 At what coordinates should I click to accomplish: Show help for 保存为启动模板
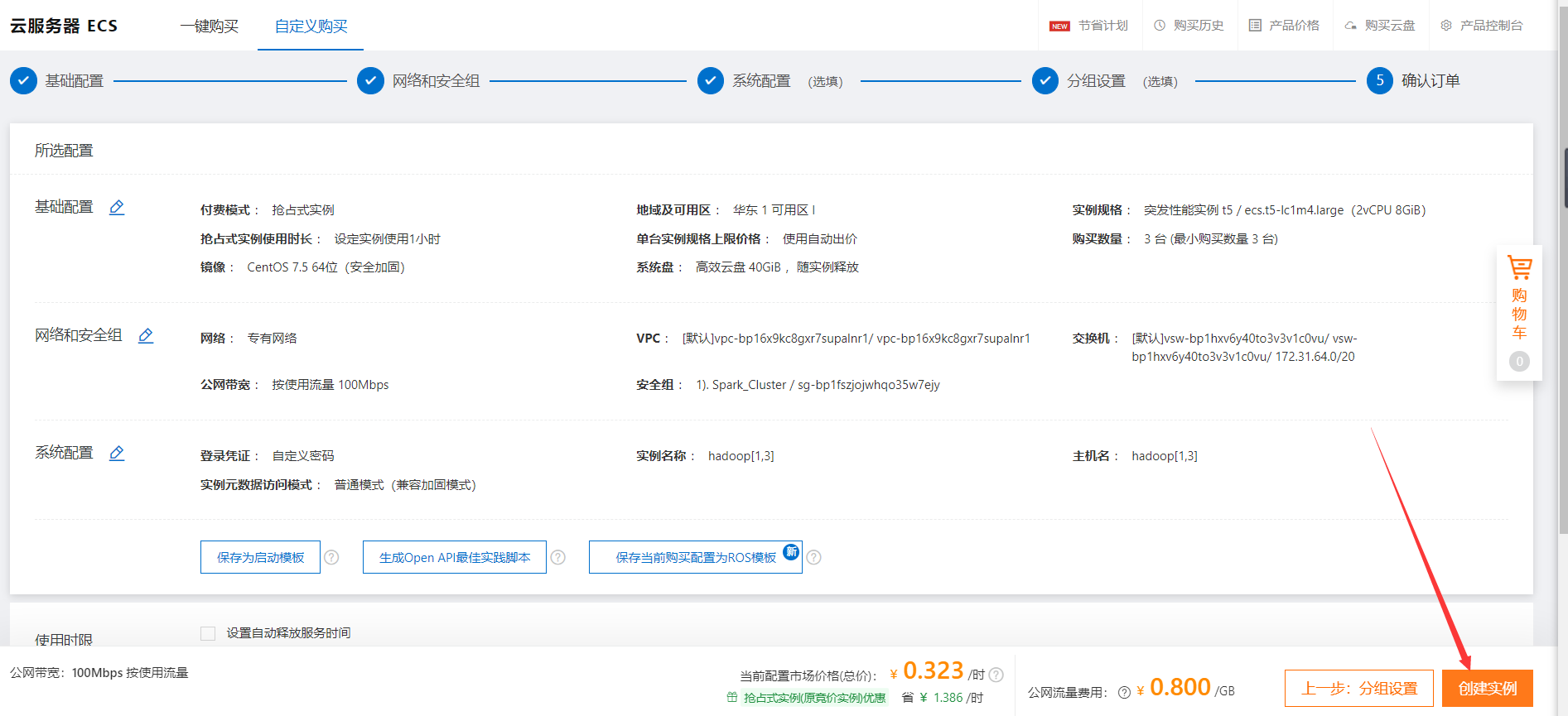coord(331,557)
